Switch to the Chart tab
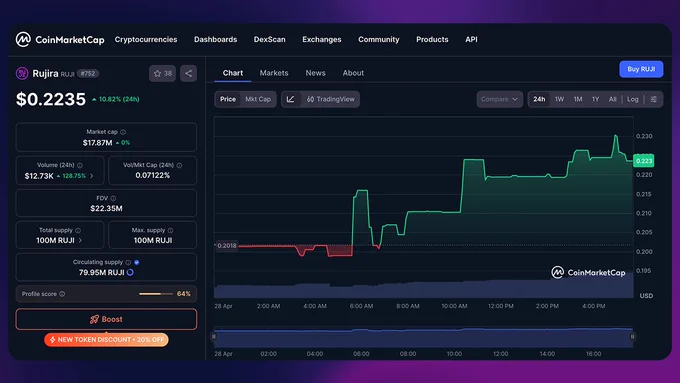680x383 pixels. 233,73
